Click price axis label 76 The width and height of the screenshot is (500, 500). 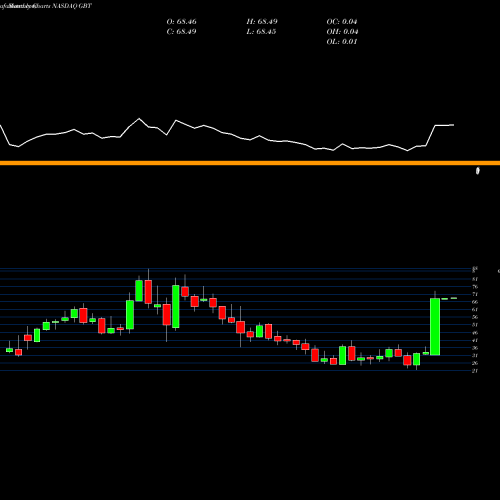click(475, 287)
